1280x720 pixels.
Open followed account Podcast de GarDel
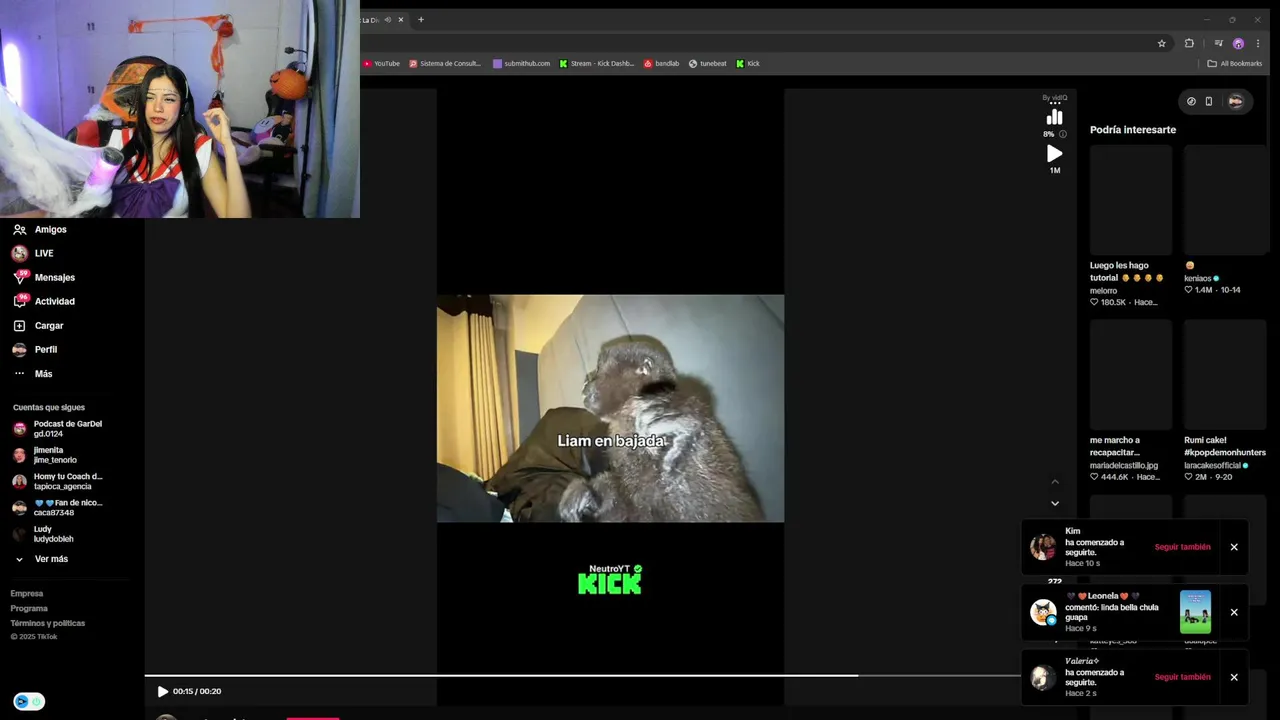58,429
